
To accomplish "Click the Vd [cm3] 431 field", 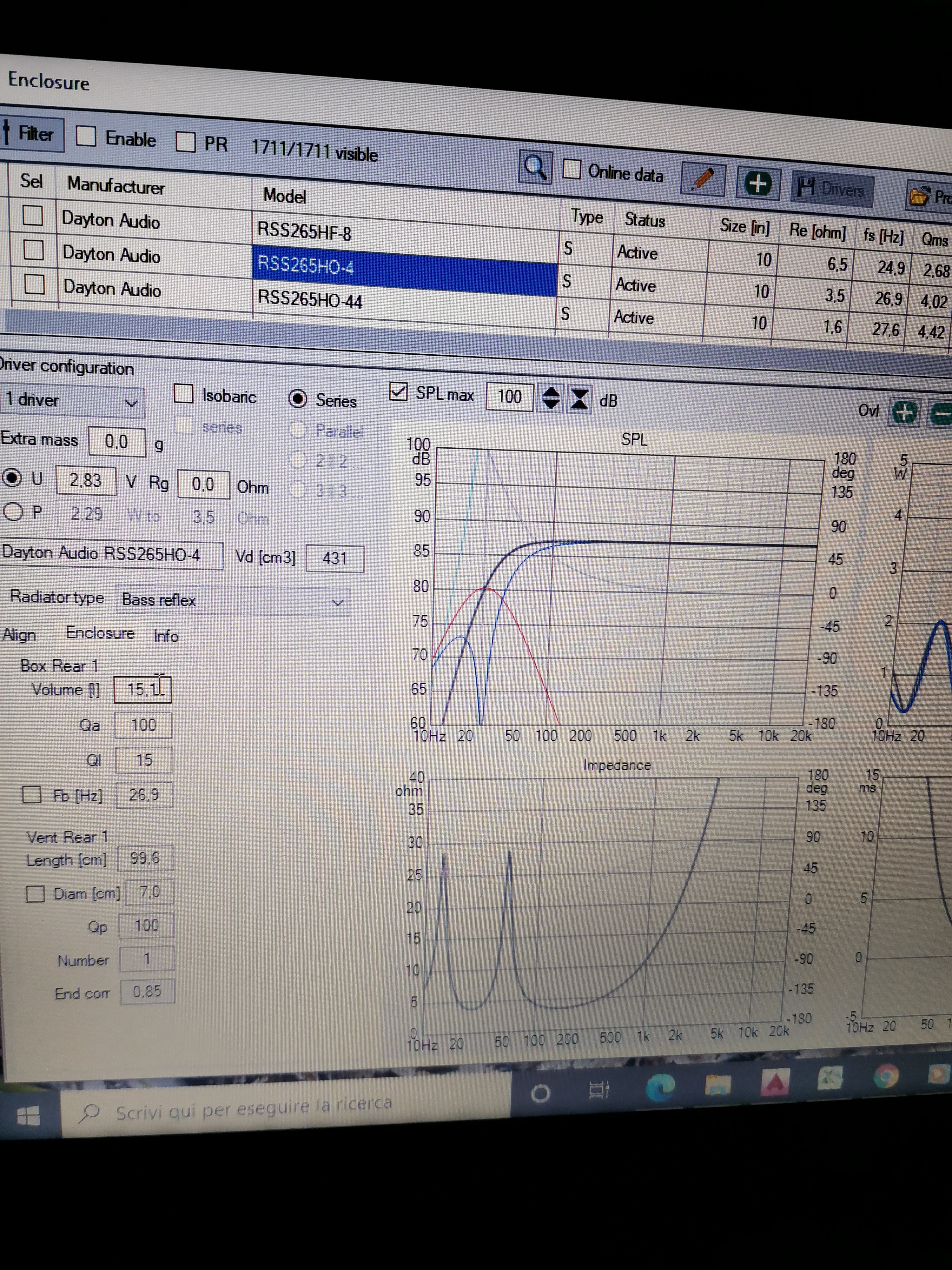I will pyautogui.click(x=334, y=558).
